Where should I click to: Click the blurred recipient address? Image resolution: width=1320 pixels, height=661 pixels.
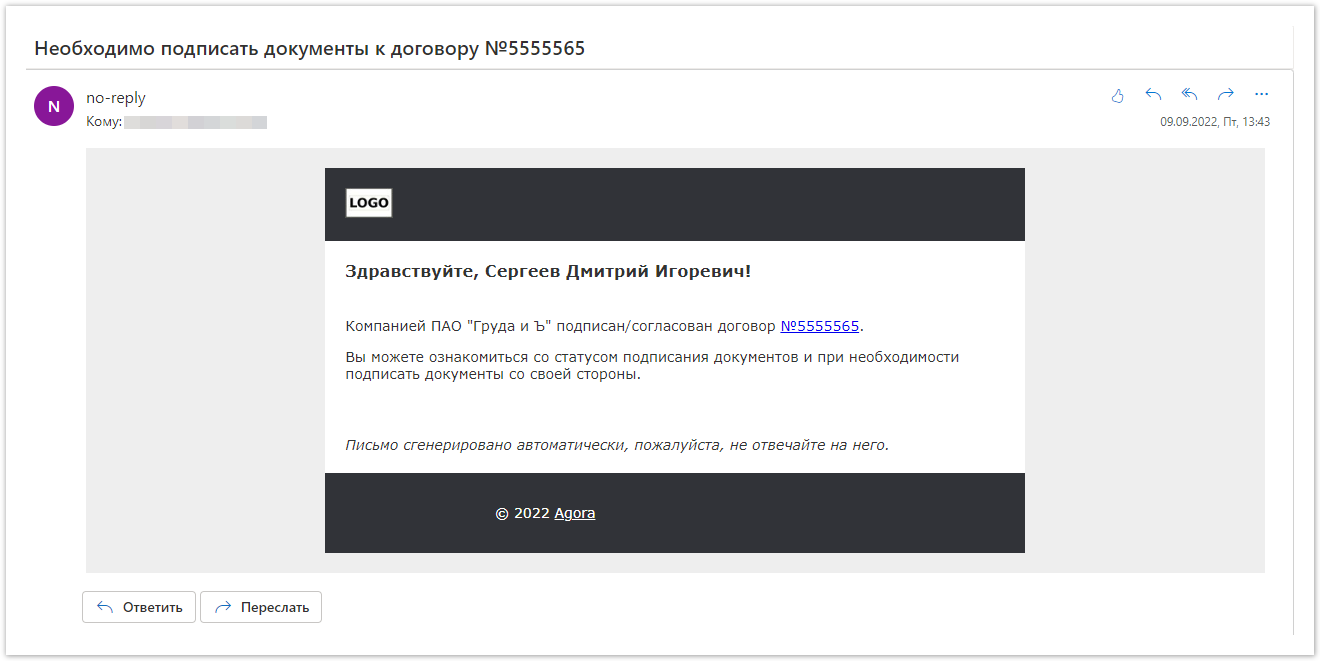[x=196, y=122]
